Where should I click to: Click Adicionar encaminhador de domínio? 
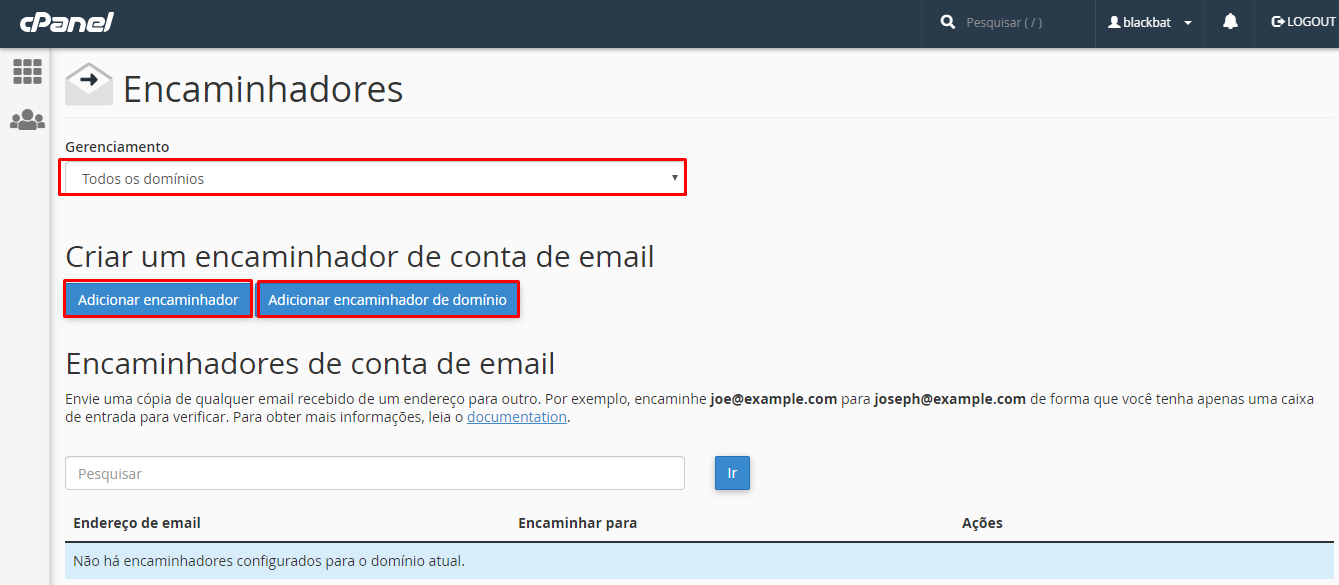(x=388, y=298)
